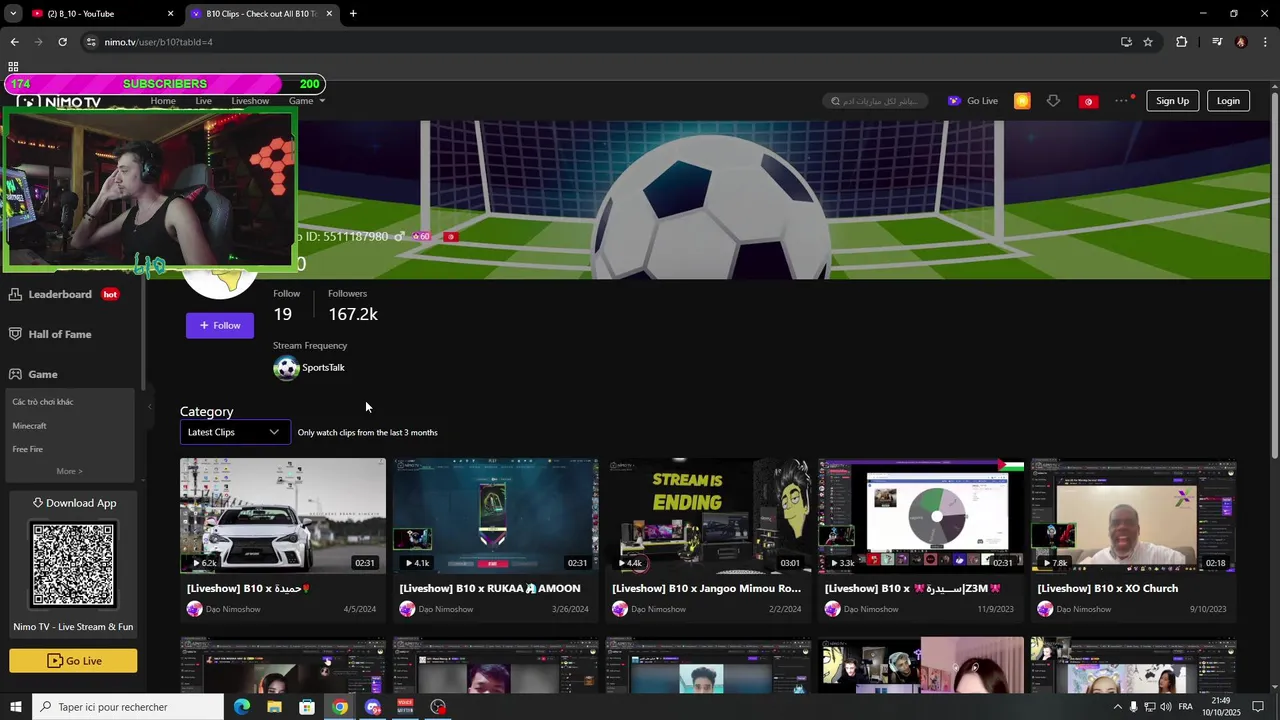Screen dimensions: 1280x720
Task: Click the address bar URL
Action: (158, 42)
